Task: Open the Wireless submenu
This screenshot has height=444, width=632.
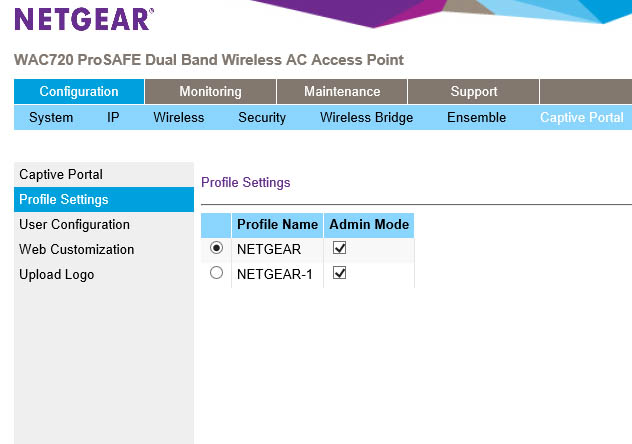Action: pos(179,118)
